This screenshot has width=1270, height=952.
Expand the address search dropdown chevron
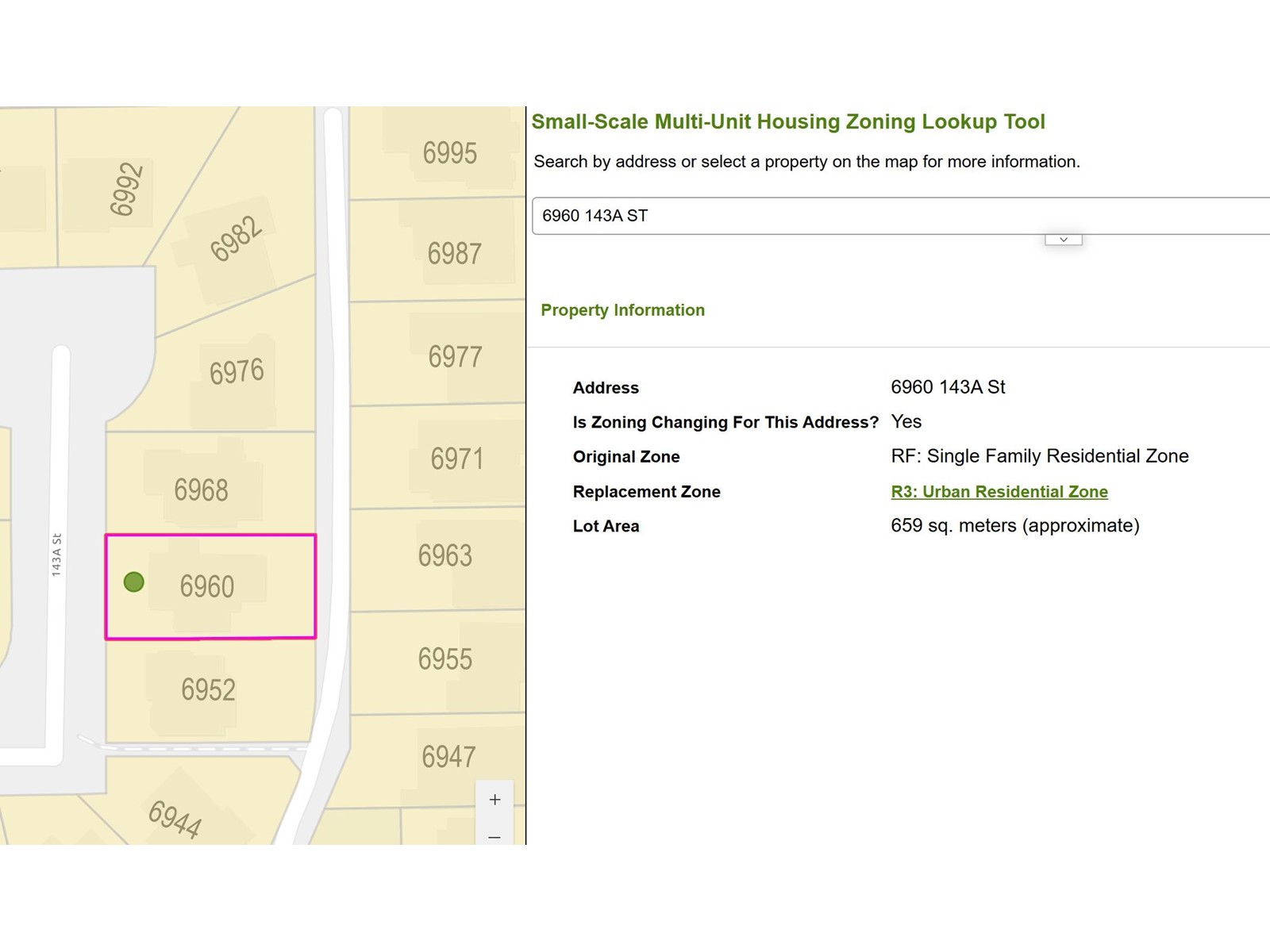1063,240
